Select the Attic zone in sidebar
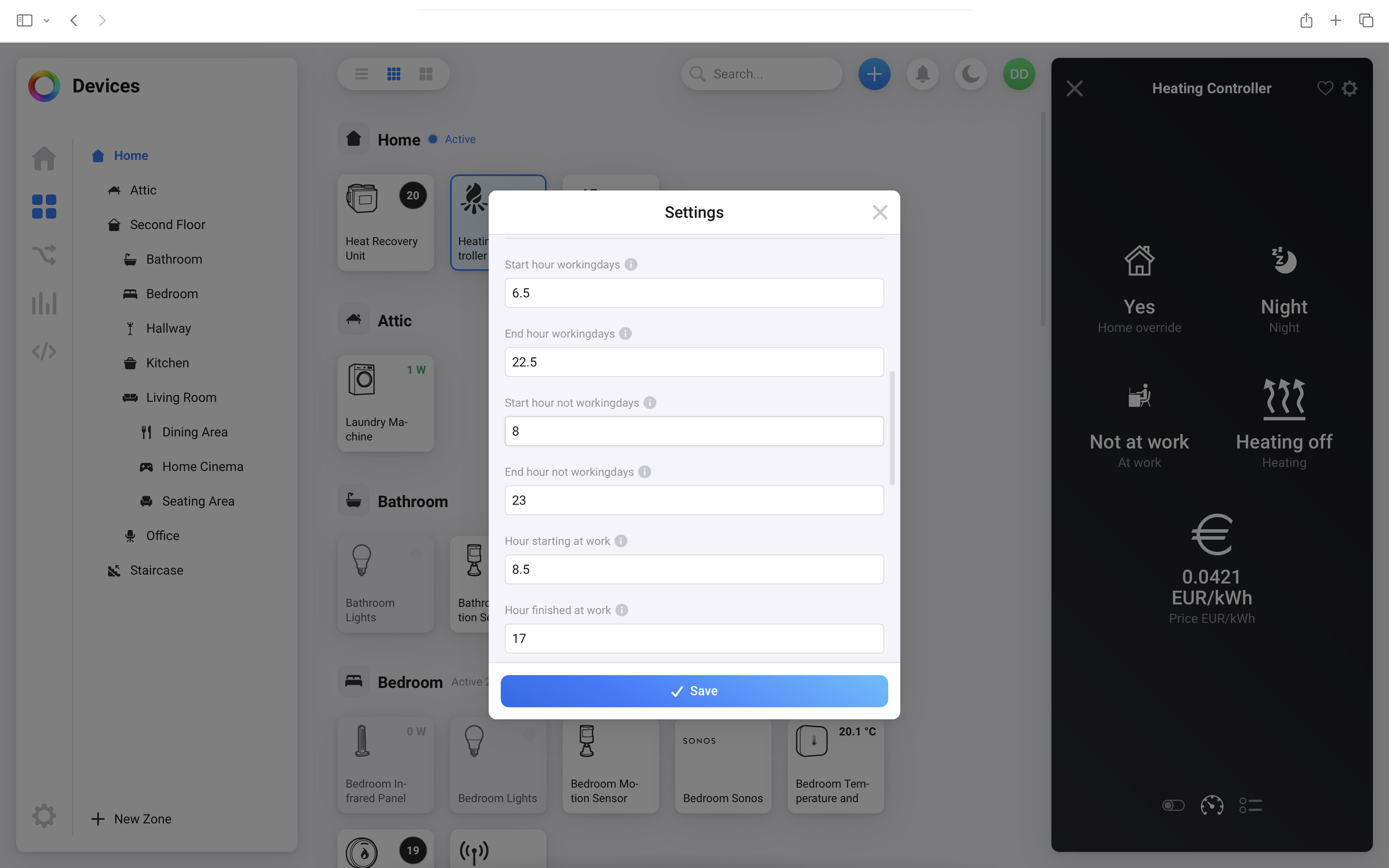 (143, 190)
